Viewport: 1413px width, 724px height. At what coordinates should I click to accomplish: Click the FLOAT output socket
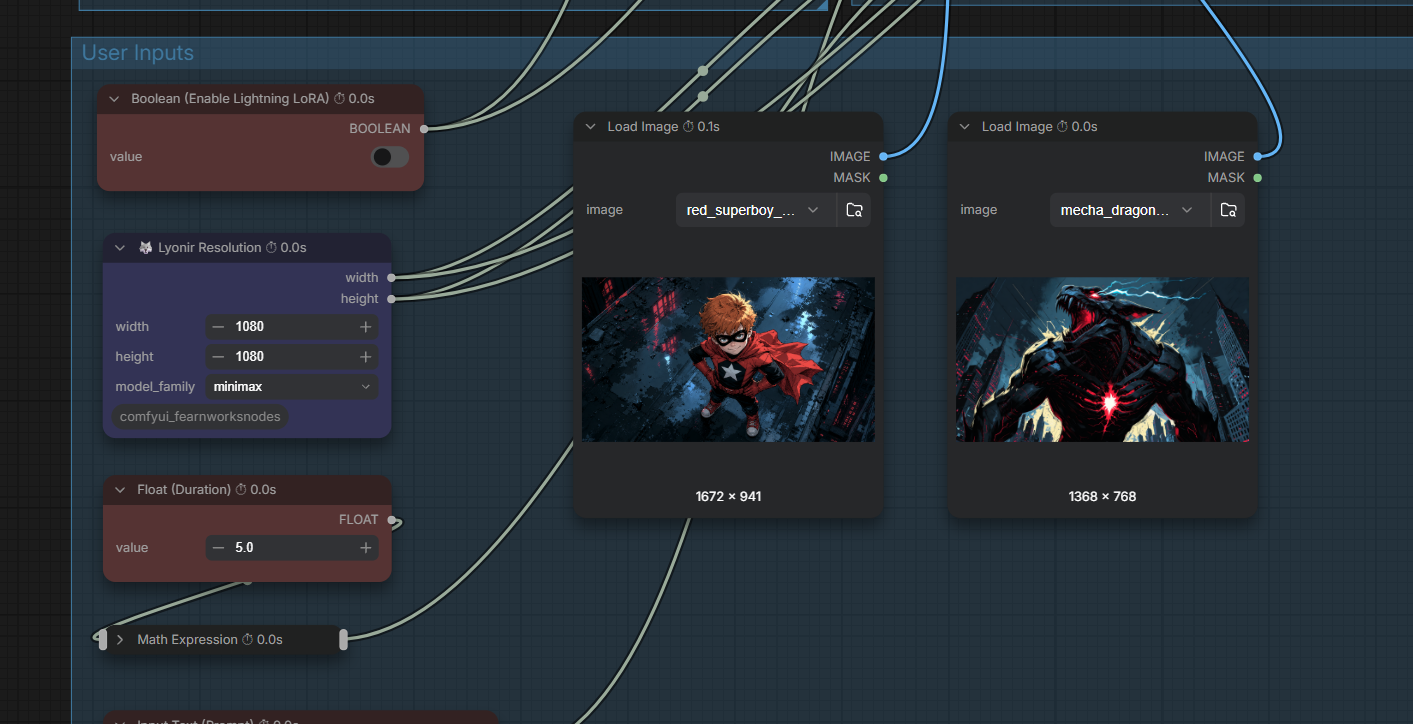click(393, 520)
